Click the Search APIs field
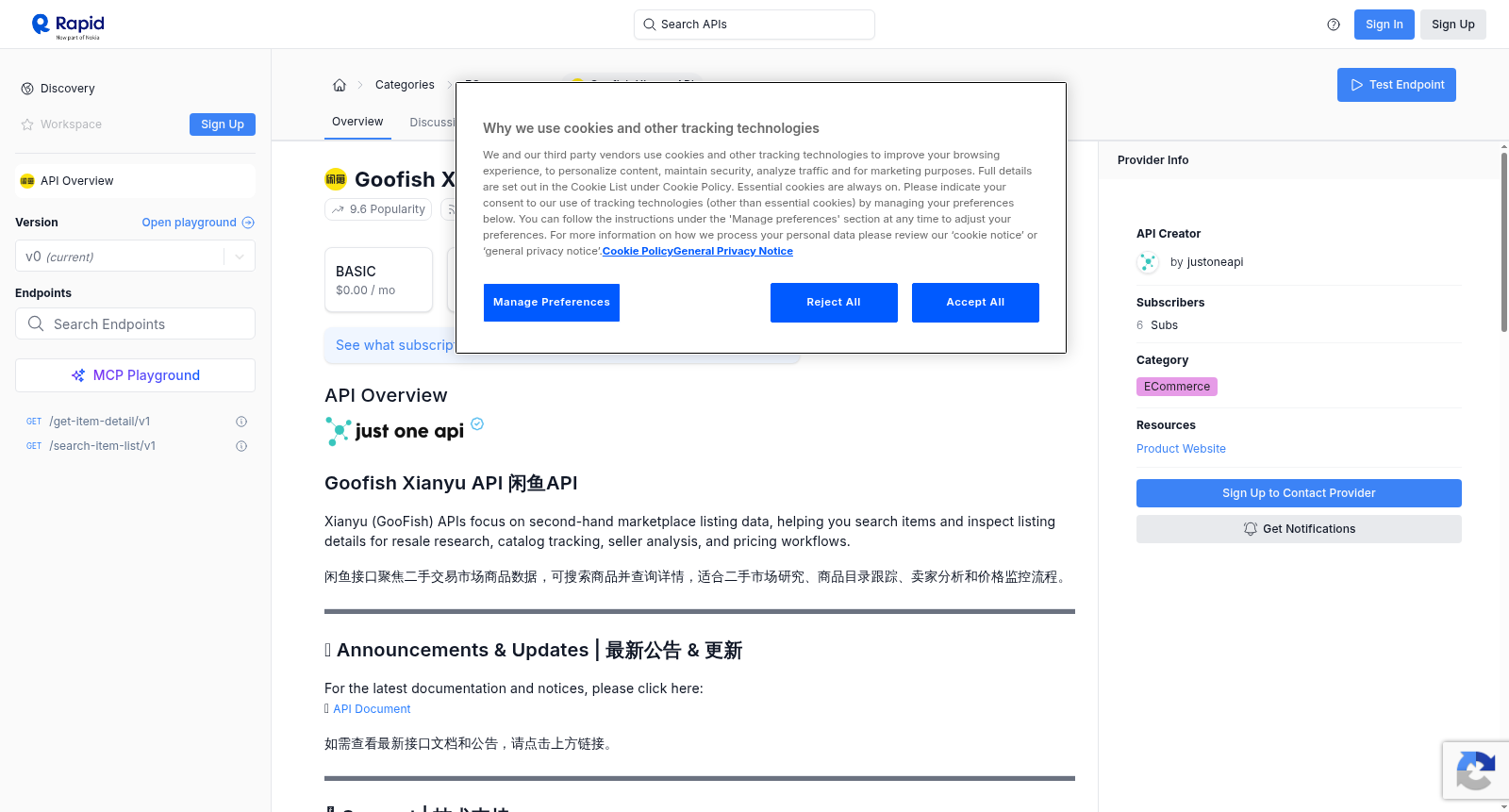The height and width of the screenshot is (812, 1509). [x=754, y=25]
